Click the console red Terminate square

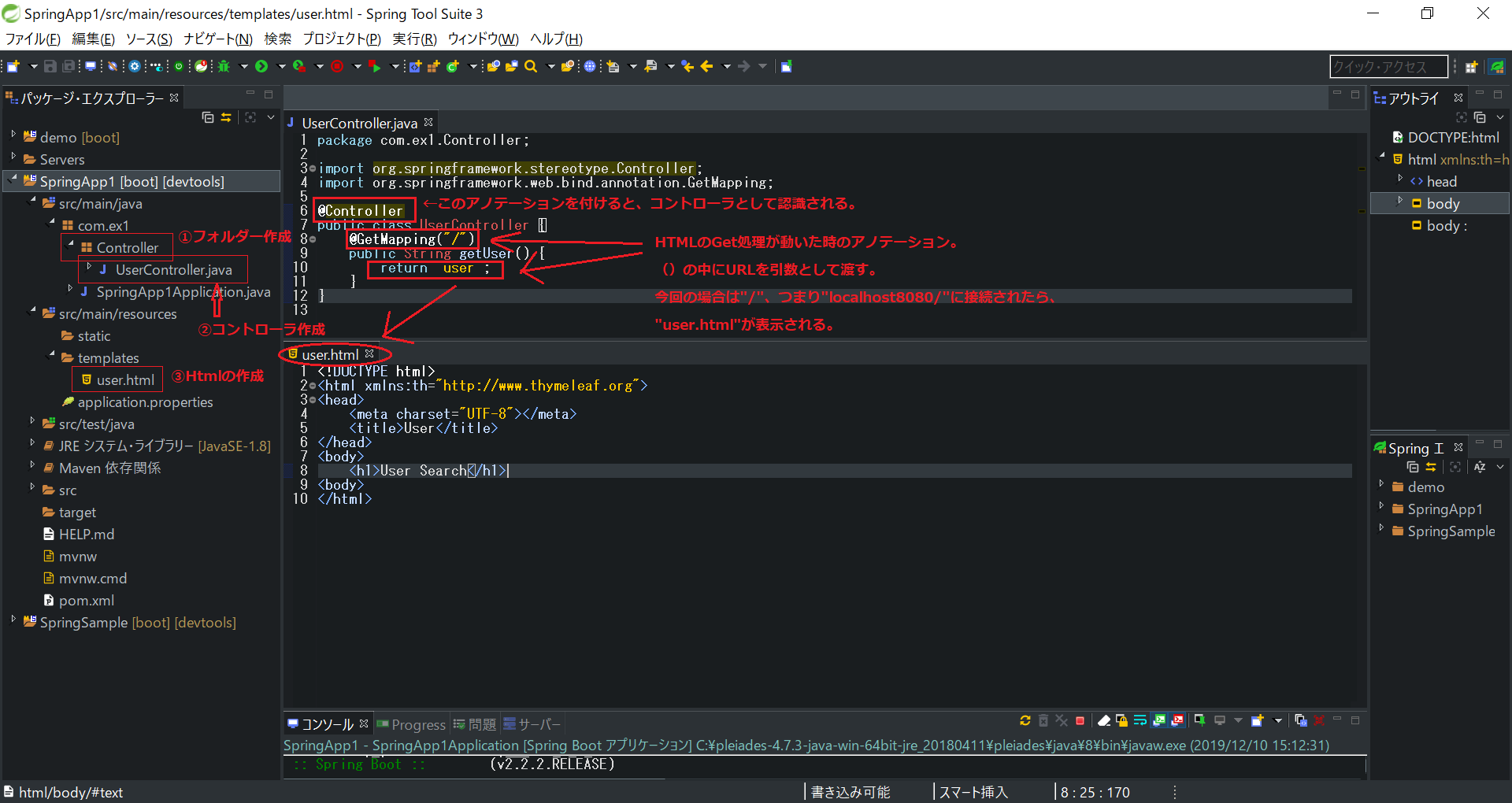pyautogui.click(x=1080, y=720)
